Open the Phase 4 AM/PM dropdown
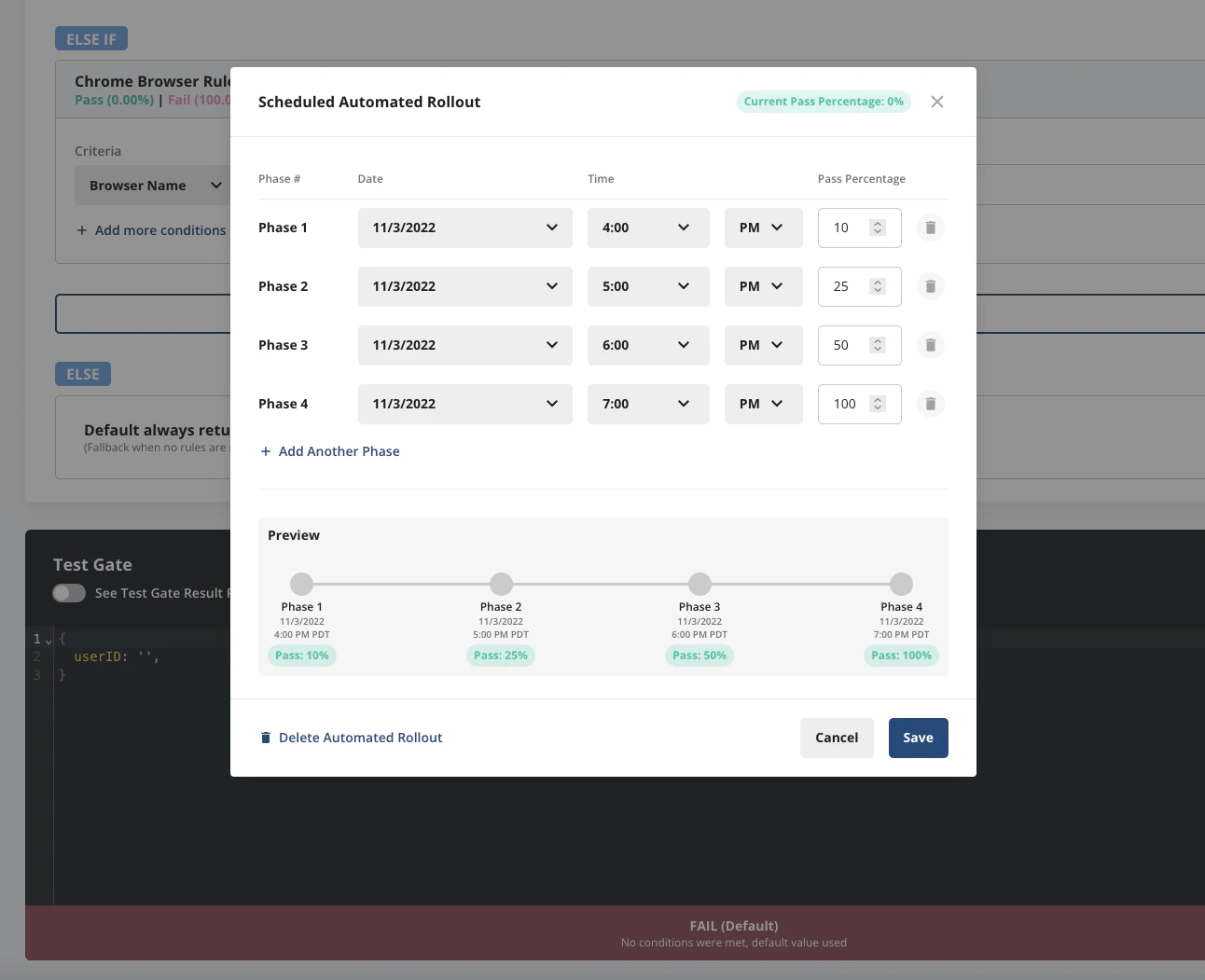The image size is (1205, 980). (x=764, y=404)
